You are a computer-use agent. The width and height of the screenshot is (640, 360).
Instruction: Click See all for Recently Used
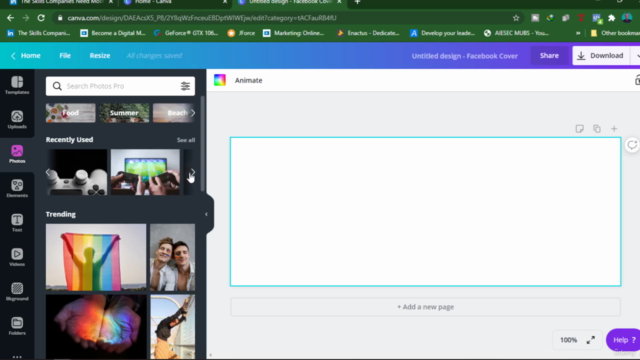pos(186,140)
